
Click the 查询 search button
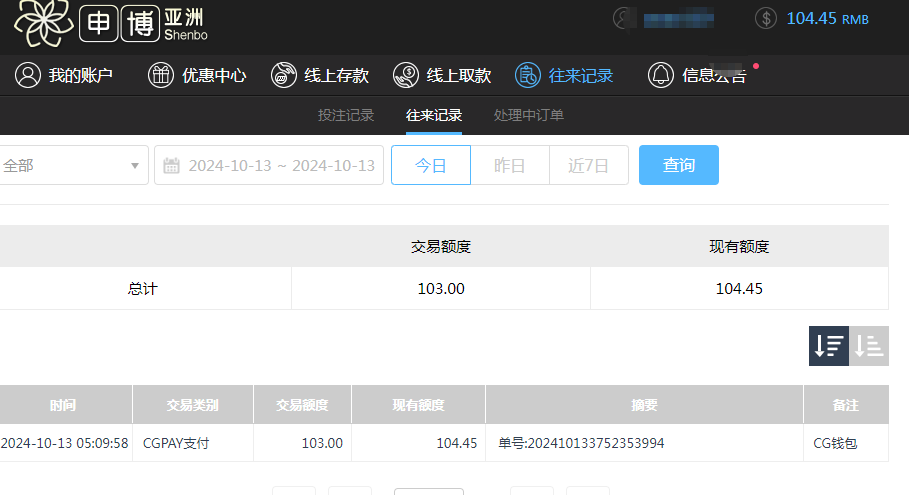678,165
